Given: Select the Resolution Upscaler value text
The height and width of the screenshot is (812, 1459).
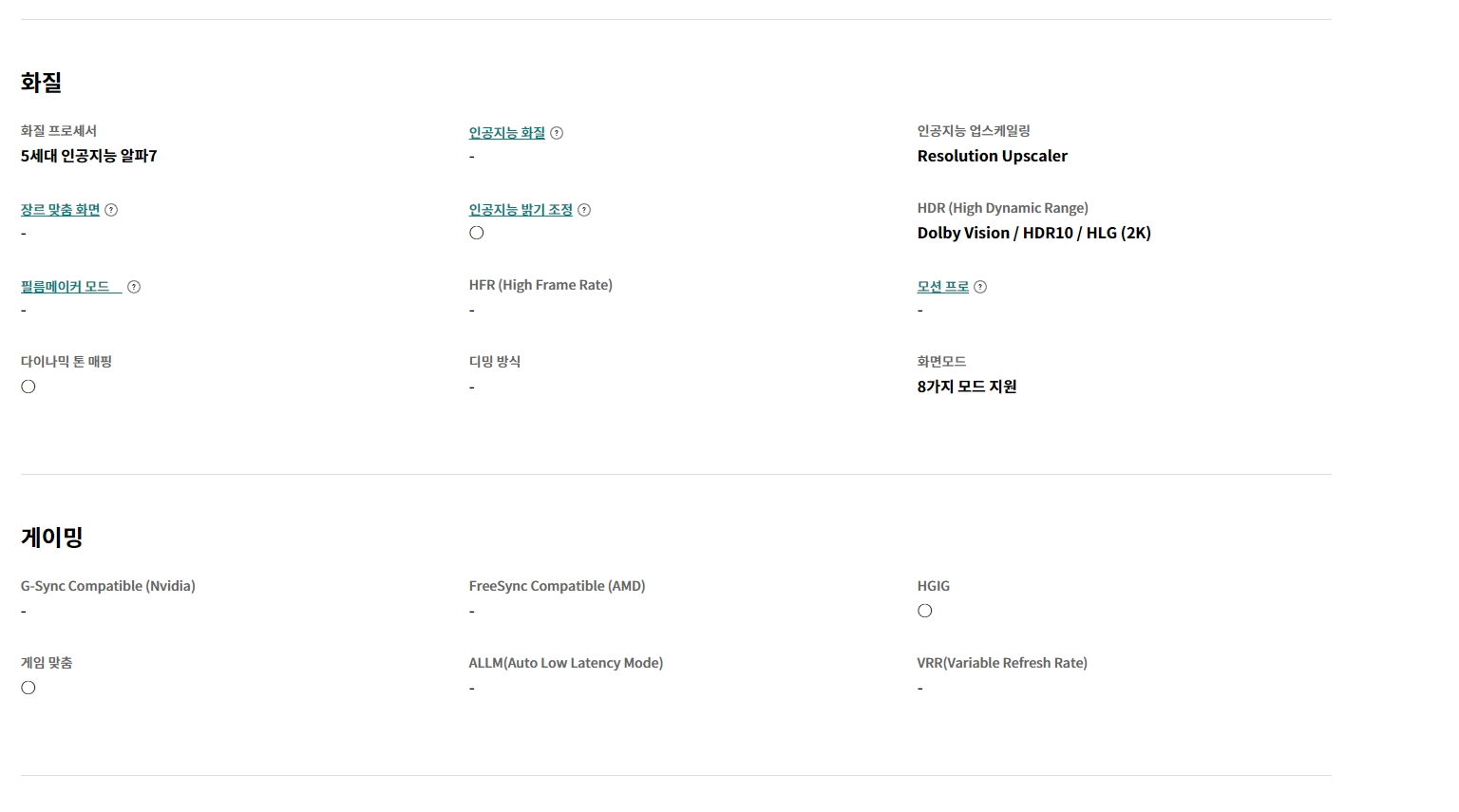Looking at the screenshot, I should pyautogui.click(x=992, y=156).
